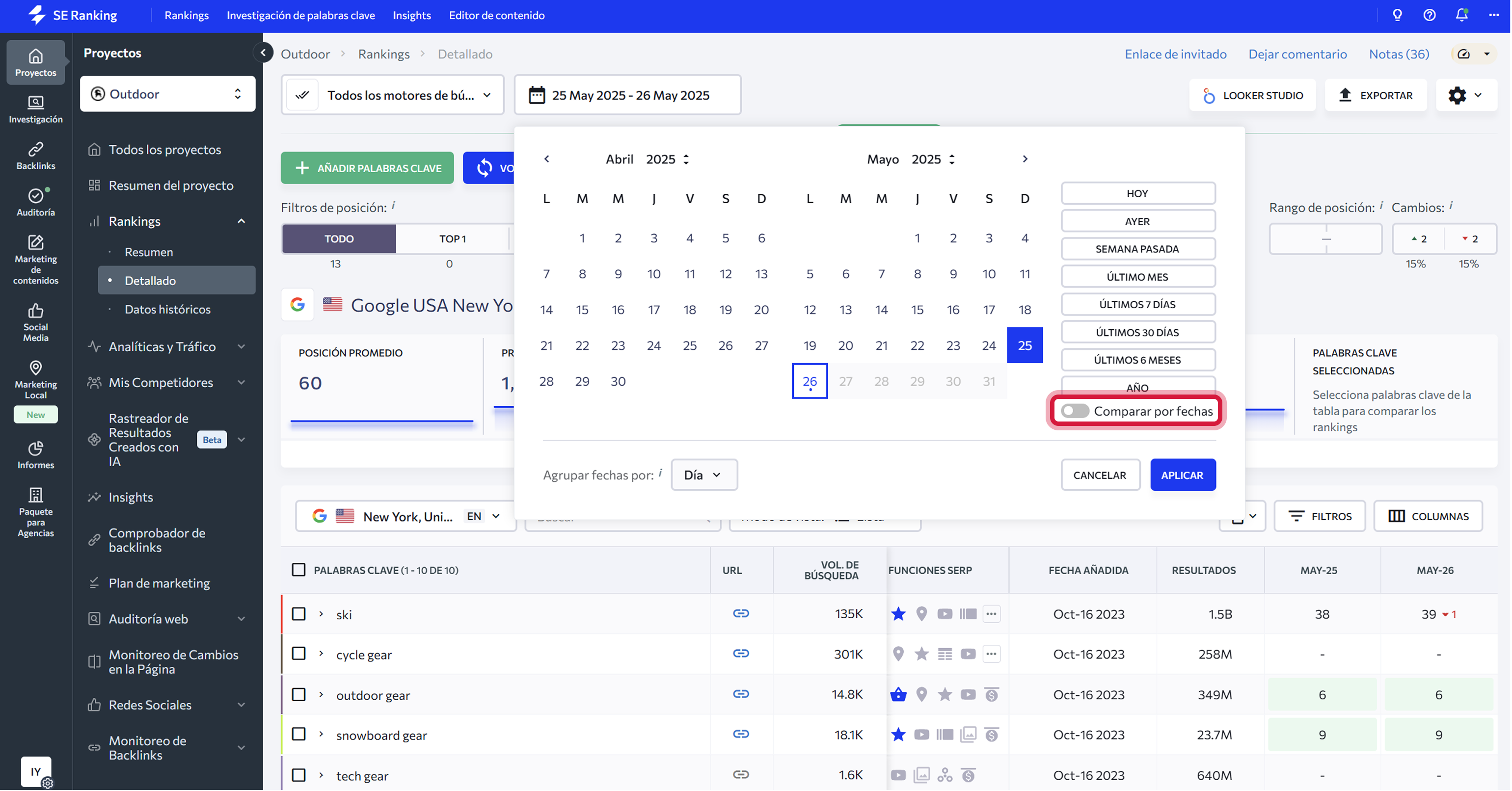Open the Outdoor project selector

168,94
